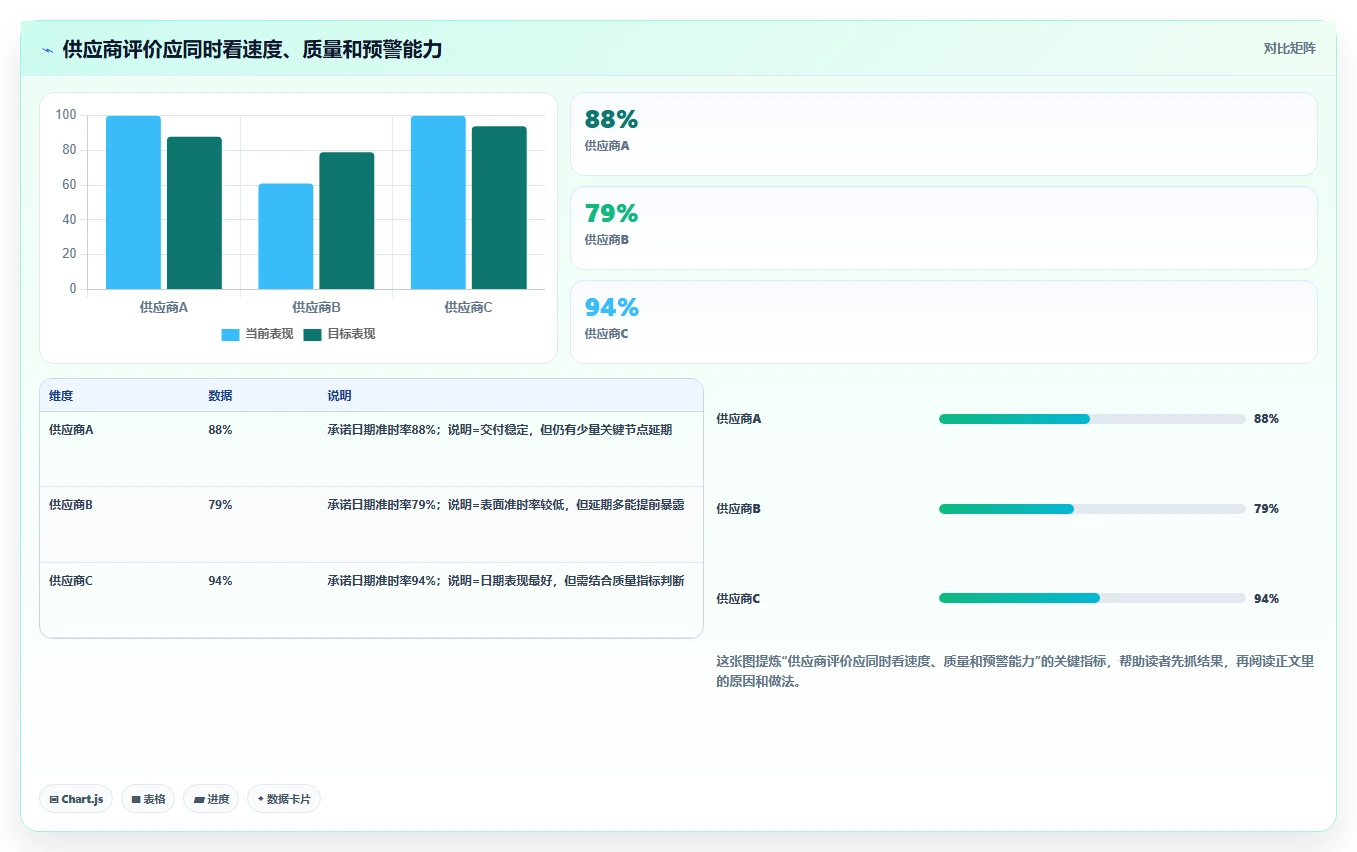The width and height of the screenshot is (1357, 852).
Task: Click the 供应商A label beside its progress bar
Action: (738, 419)
